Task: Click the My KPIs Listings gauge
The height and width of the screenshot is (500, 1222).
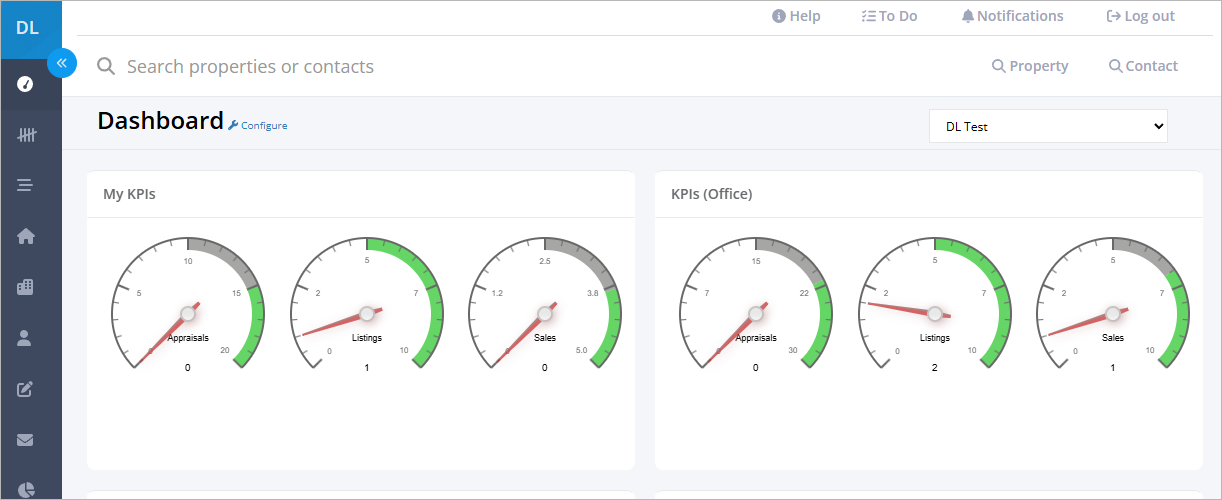Action: 366,305
